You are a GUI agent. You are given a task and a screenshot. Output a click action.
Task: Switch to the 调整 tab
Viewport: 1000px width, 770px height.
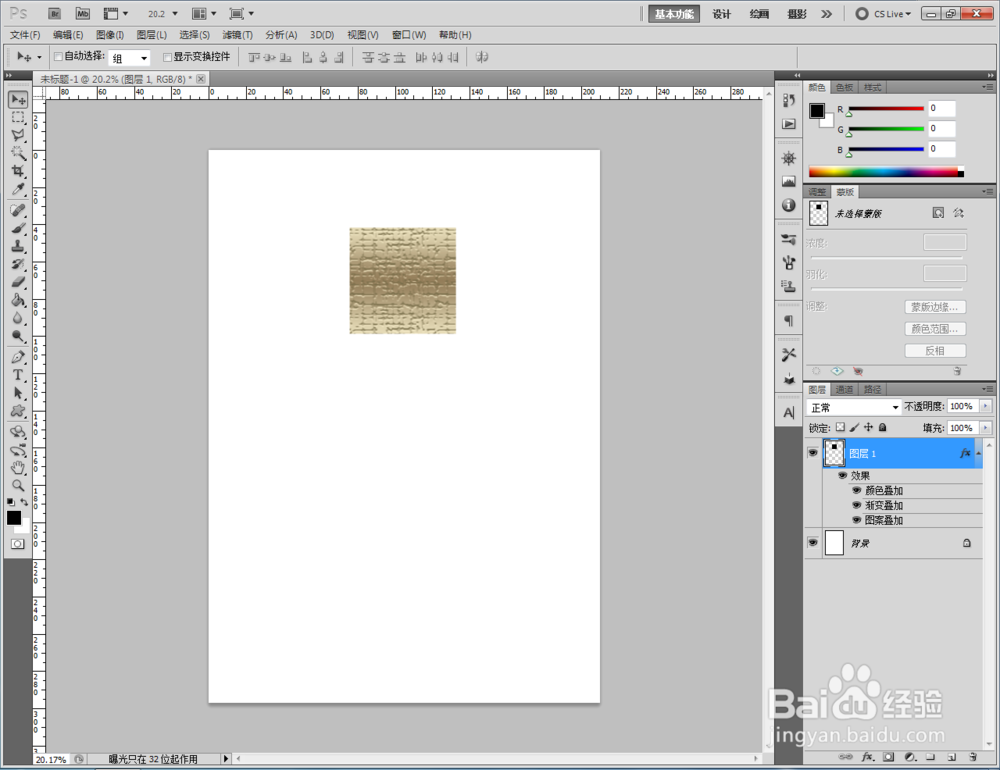817,192
